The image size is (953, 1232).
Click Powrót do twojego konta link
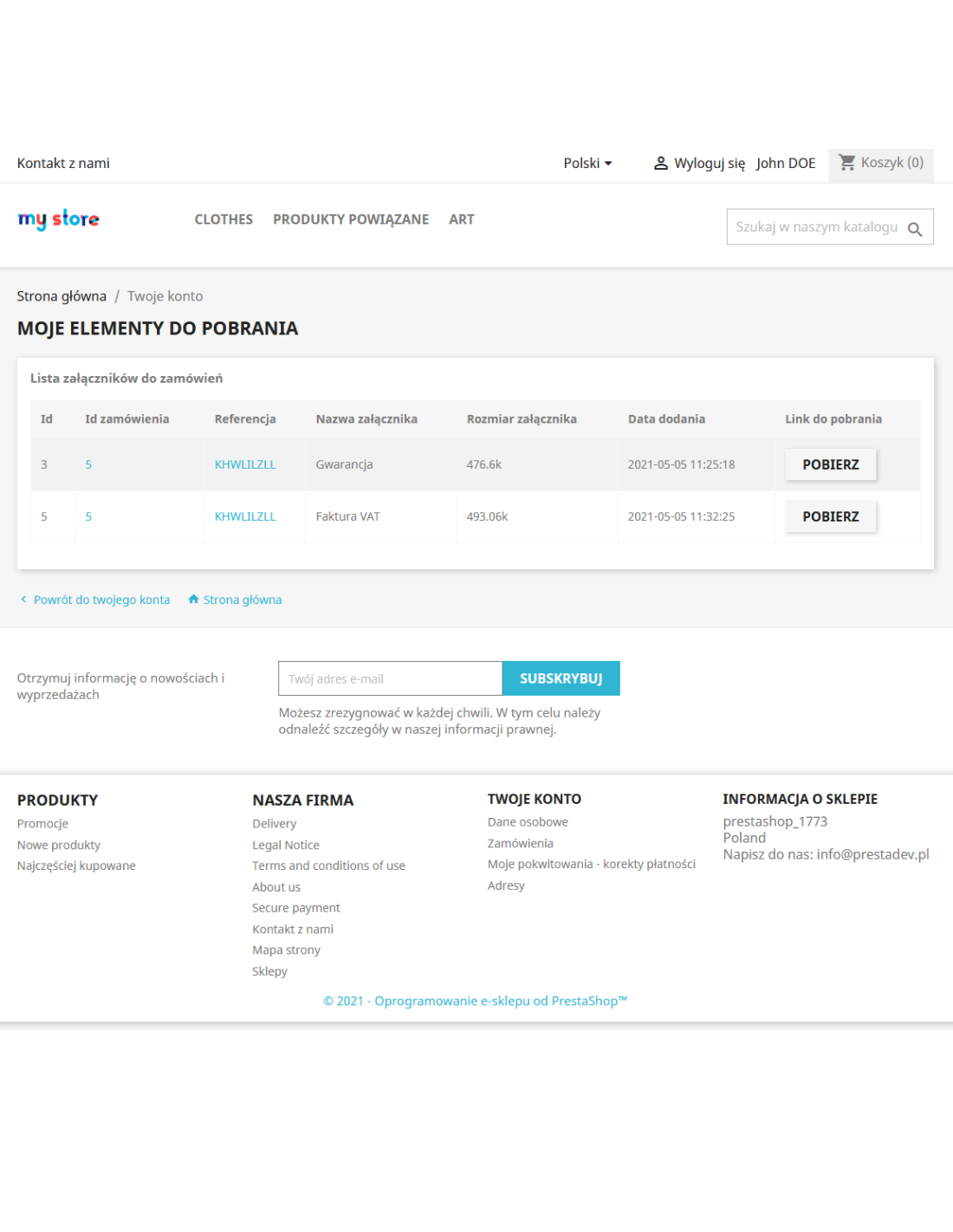click(101, 600)
